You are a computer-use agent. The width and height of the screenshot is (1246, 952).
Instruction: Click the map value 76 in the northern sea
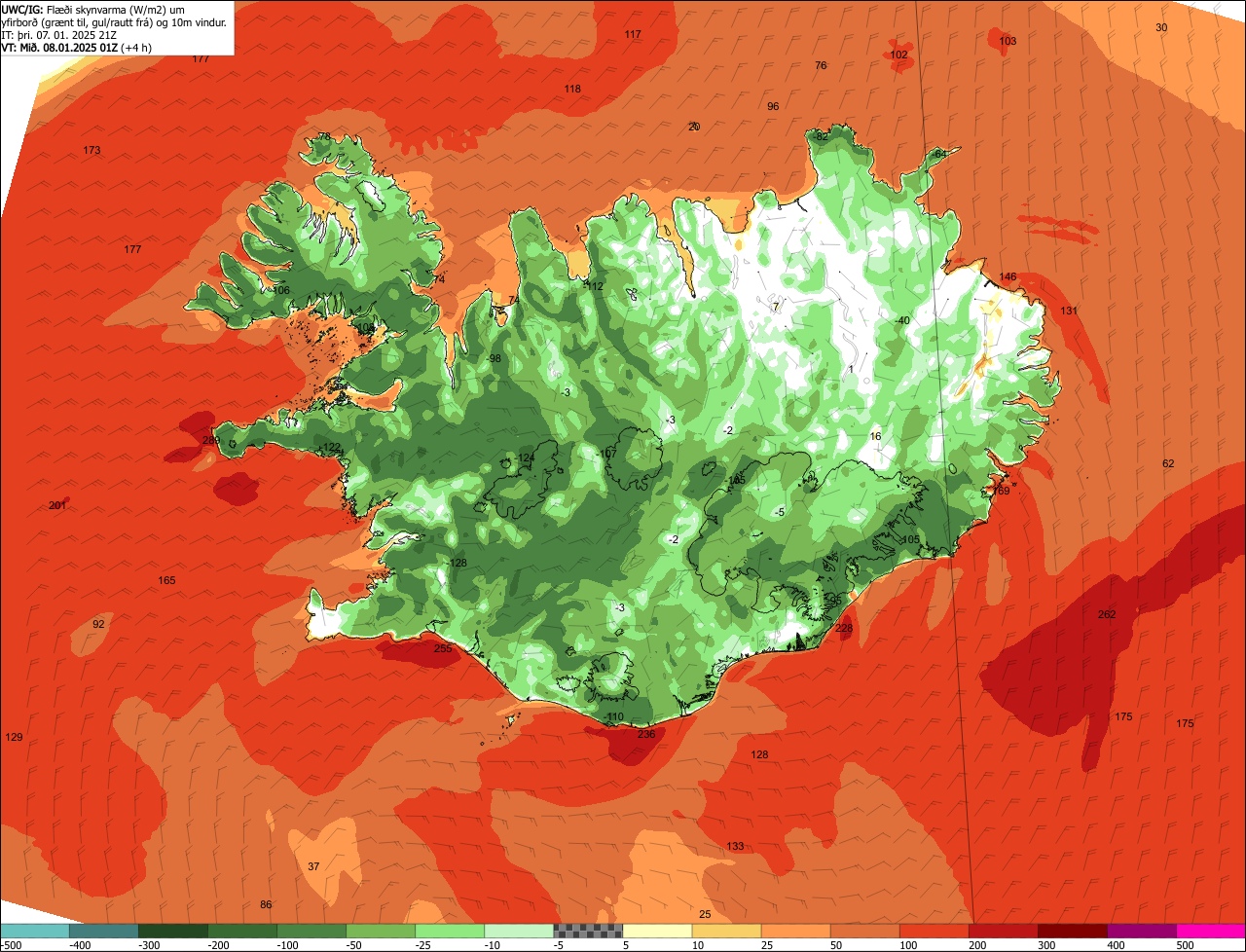pyautogui.click(x=821, y=66)
